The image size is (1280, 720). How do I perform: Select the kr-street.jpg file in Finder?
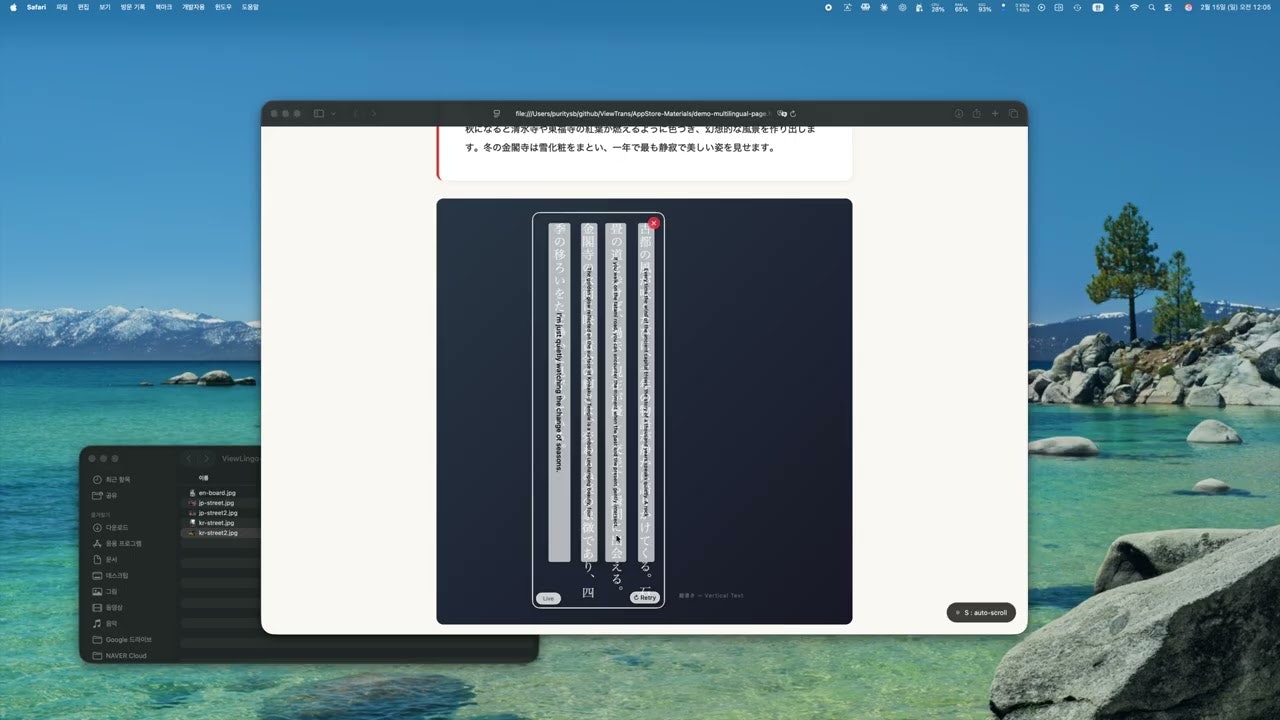point(215,522)
